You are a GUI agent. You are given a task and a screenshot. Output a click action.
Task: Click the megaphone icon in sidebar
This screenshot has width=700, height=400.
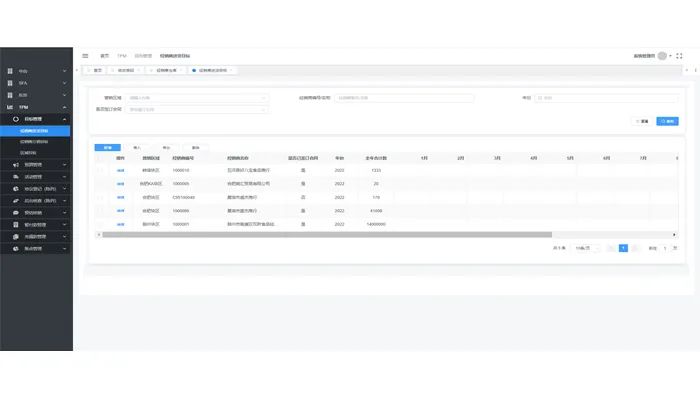coord(16,165)
